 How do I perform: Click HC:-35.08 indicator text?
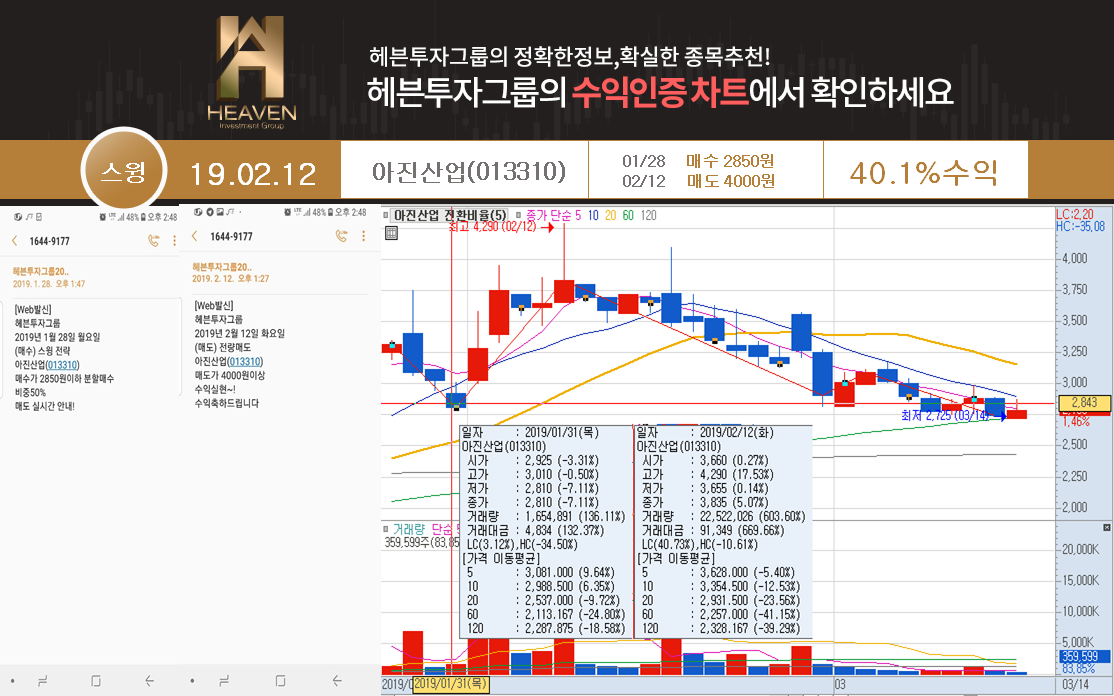click(1080, 227)
